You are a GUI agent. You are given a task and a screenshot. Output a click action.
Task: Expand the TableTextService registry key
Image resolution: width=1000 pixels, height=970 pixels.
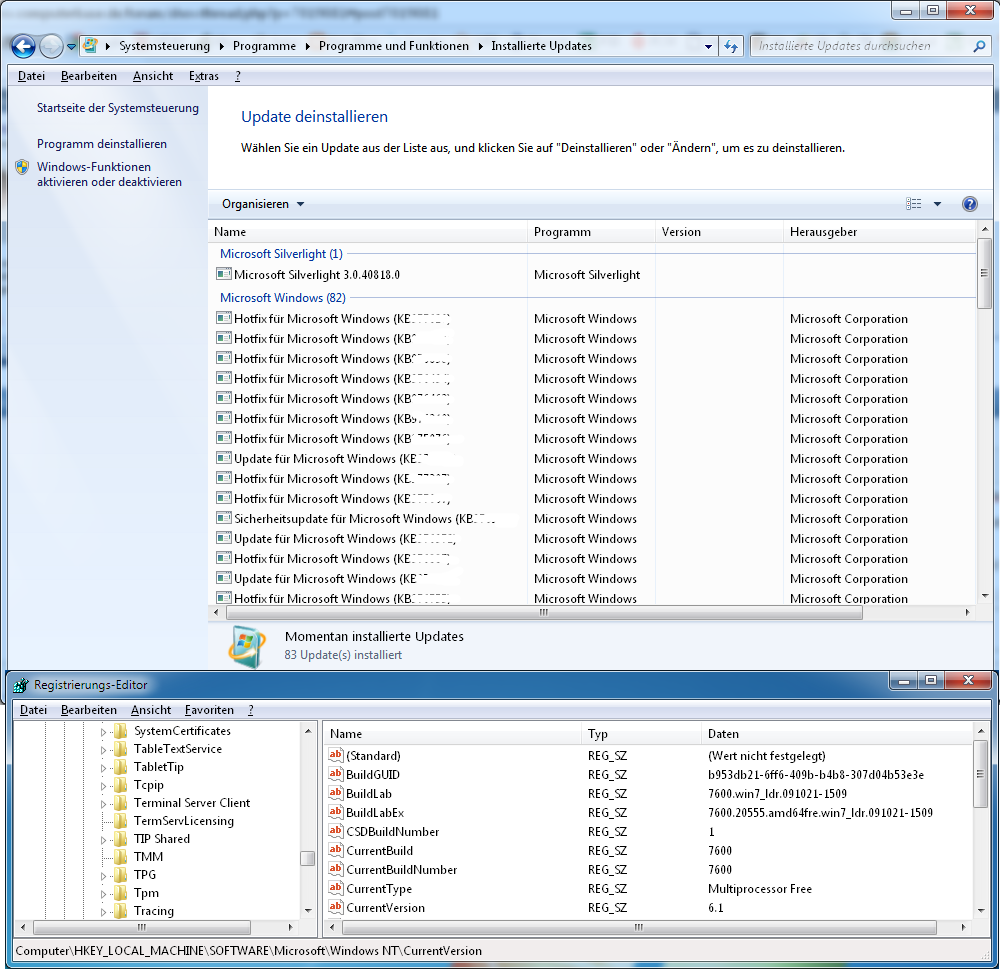tap(103, 750)
